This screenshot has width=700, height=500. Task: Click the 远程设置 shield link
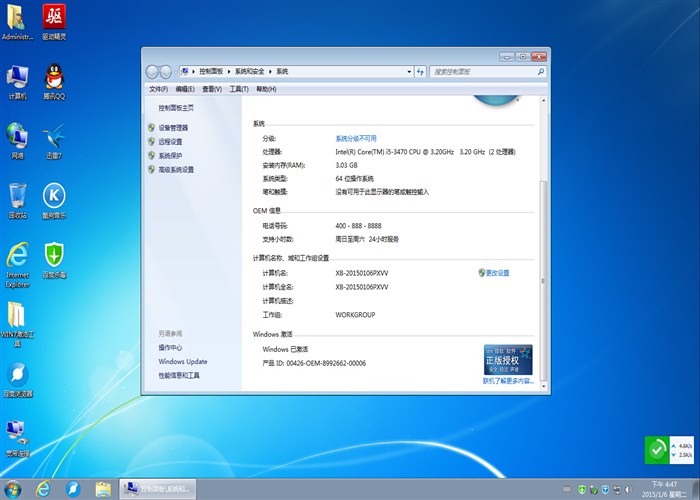click(x=169, y=142)
